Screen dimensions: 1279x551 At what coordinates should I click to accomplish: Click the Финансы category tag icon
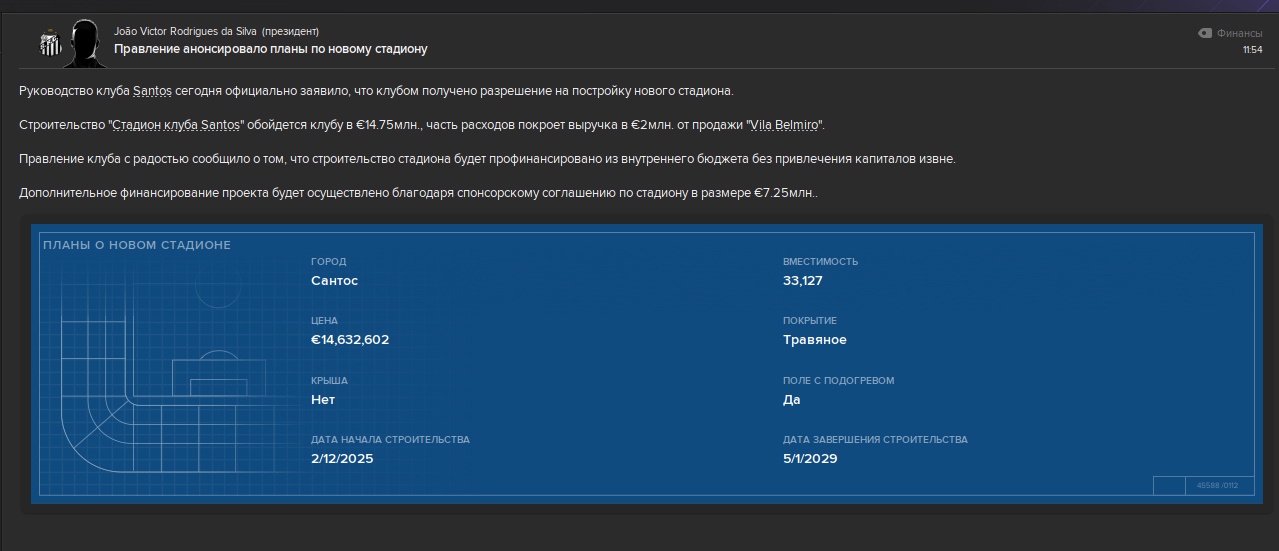pos(1205,33)
